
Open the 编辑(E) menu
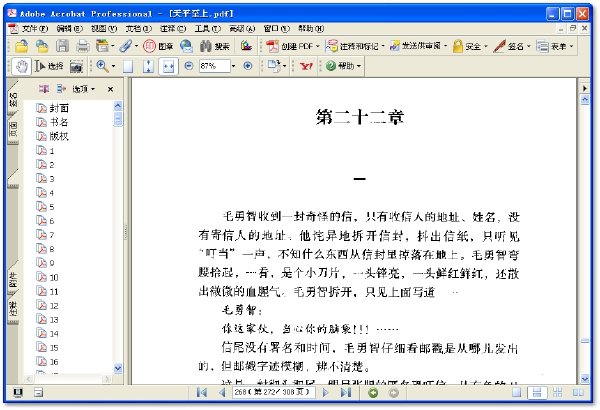coord(69,28)
